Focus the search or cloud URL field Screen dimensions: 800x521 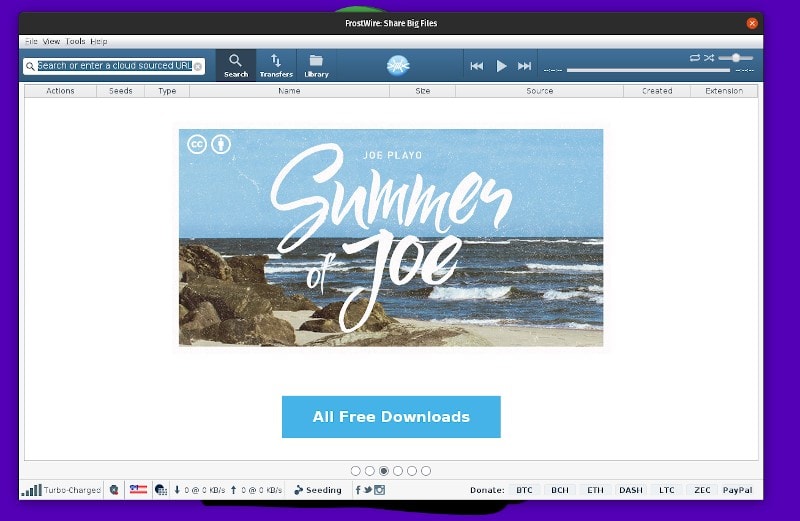[115, 66]
